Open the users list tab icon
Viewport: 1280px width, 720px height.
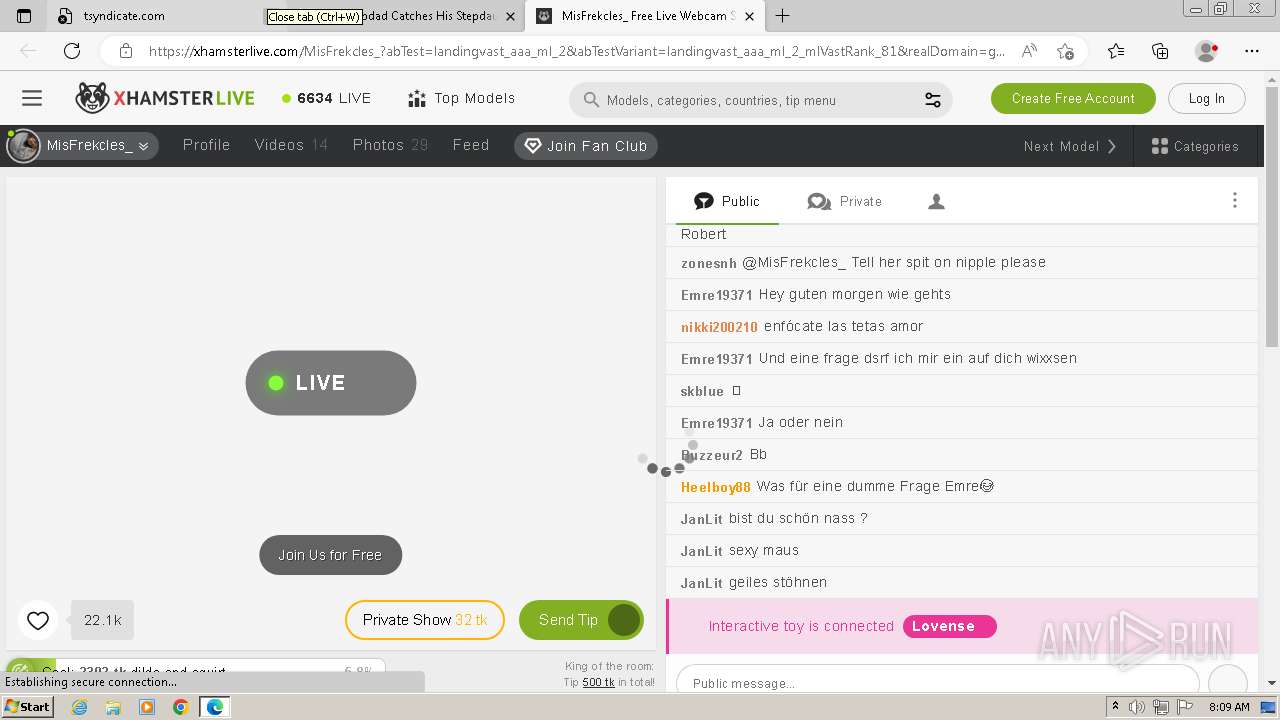(936, 202)
